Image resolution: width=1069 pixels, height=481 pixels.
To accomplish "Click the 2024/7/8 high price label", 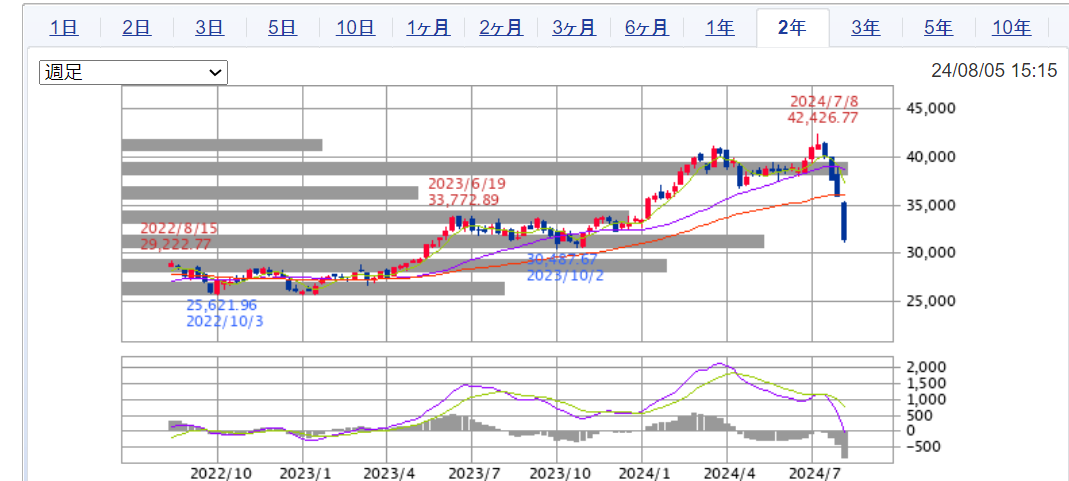I will [x=824, y=109].
